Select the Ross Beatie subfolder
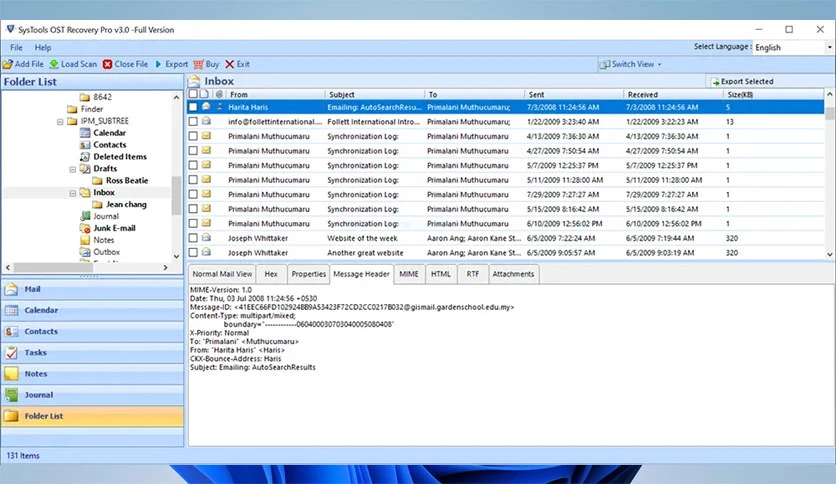The height and width of the screenshot is (484, 836). [127, 181]
